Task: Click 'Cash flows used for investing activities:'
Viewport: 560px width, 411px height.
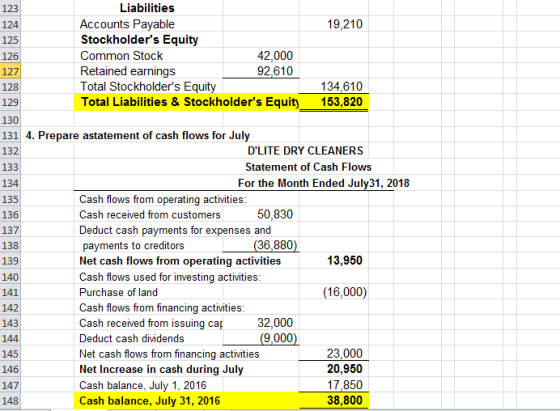Action: pos(170,277)
